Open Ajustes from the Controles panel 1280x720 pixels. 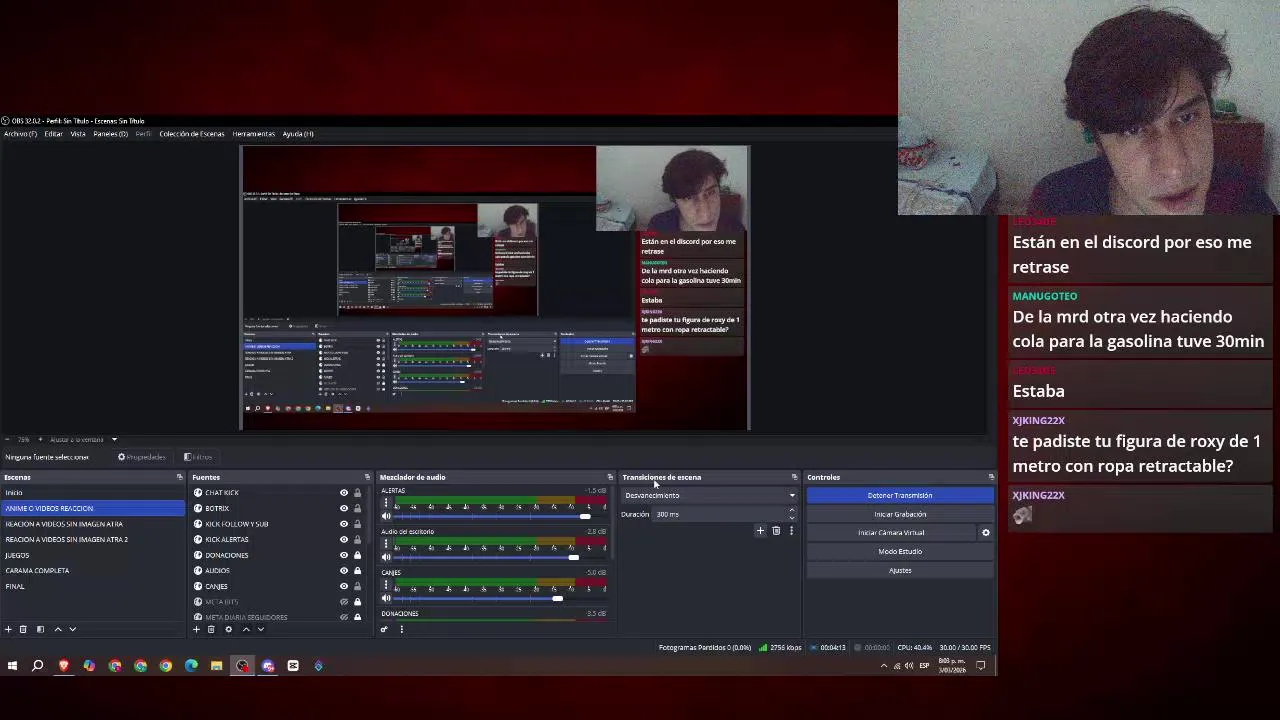(900, 570)
